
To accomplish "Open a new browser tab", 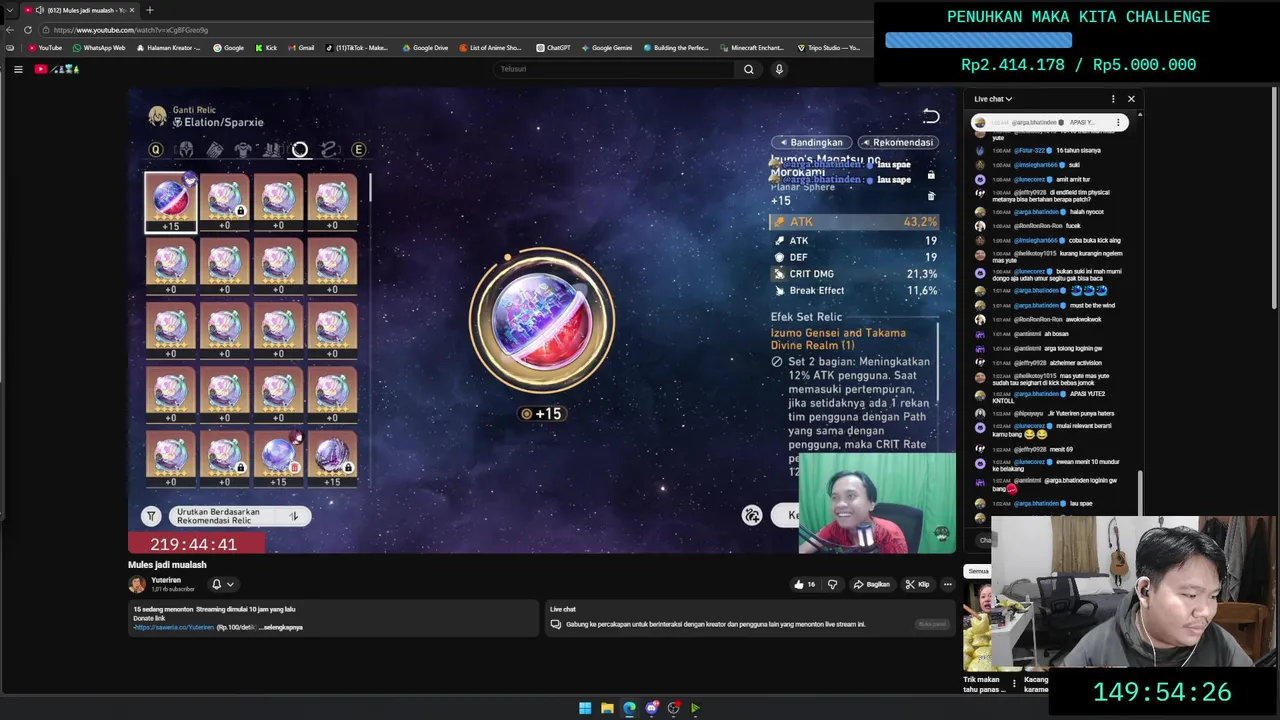I will (x=149, y=10).
